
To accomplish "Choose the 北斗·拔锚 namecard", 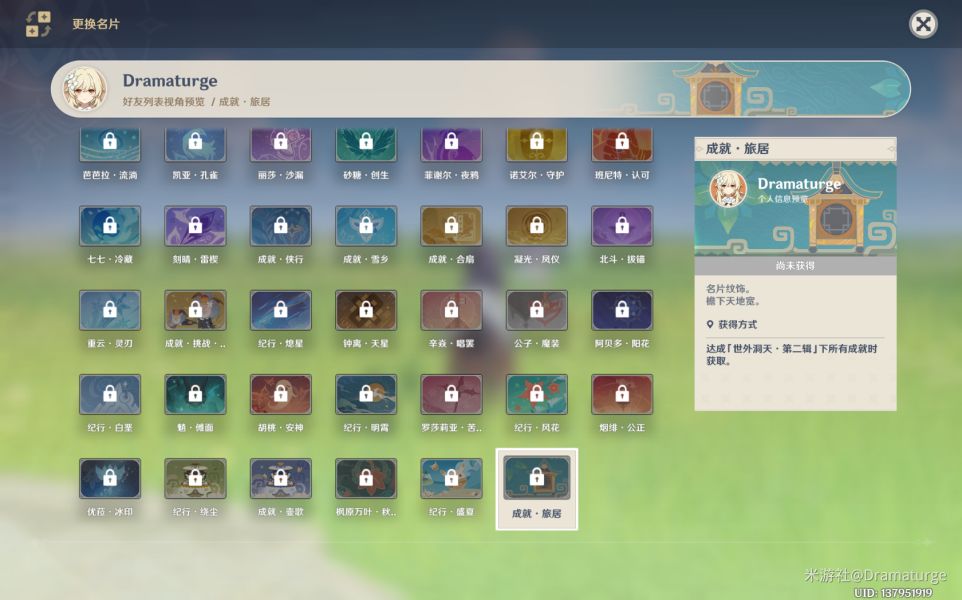I will 621,226.
